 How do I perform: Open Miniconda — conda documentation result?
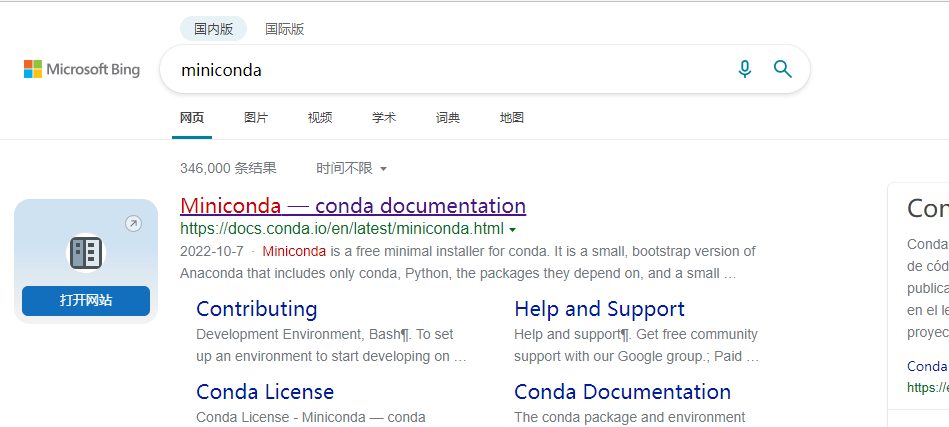point(353,206)
